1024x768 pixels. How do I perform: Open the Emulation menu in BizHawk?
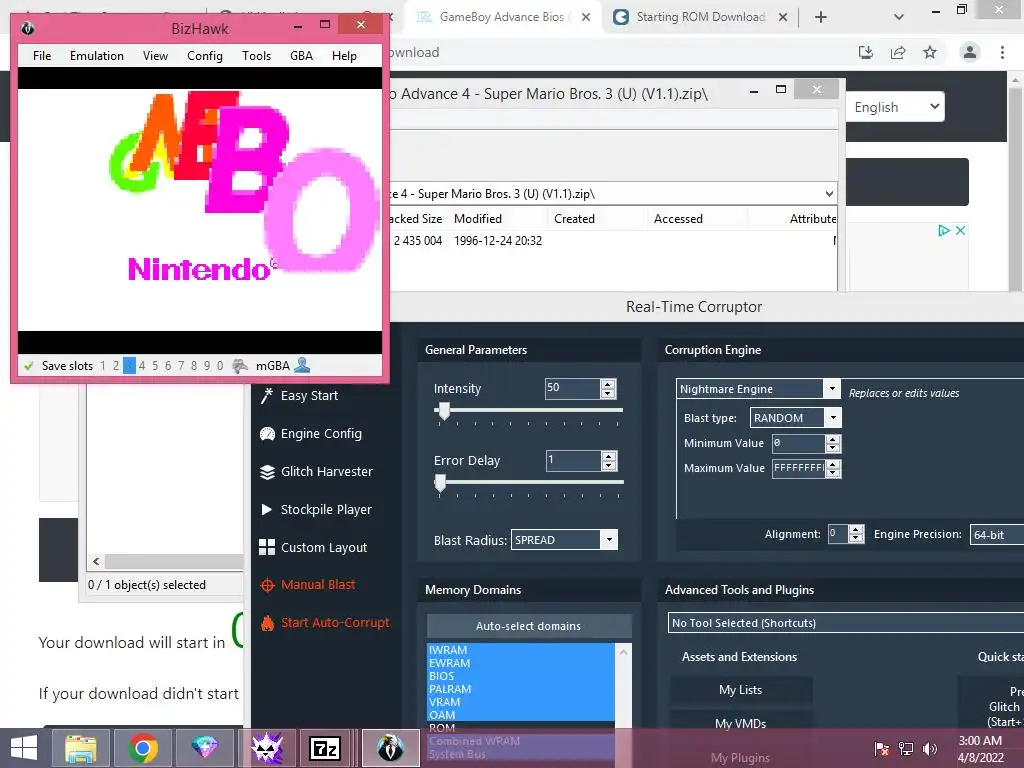click(97, 56)
